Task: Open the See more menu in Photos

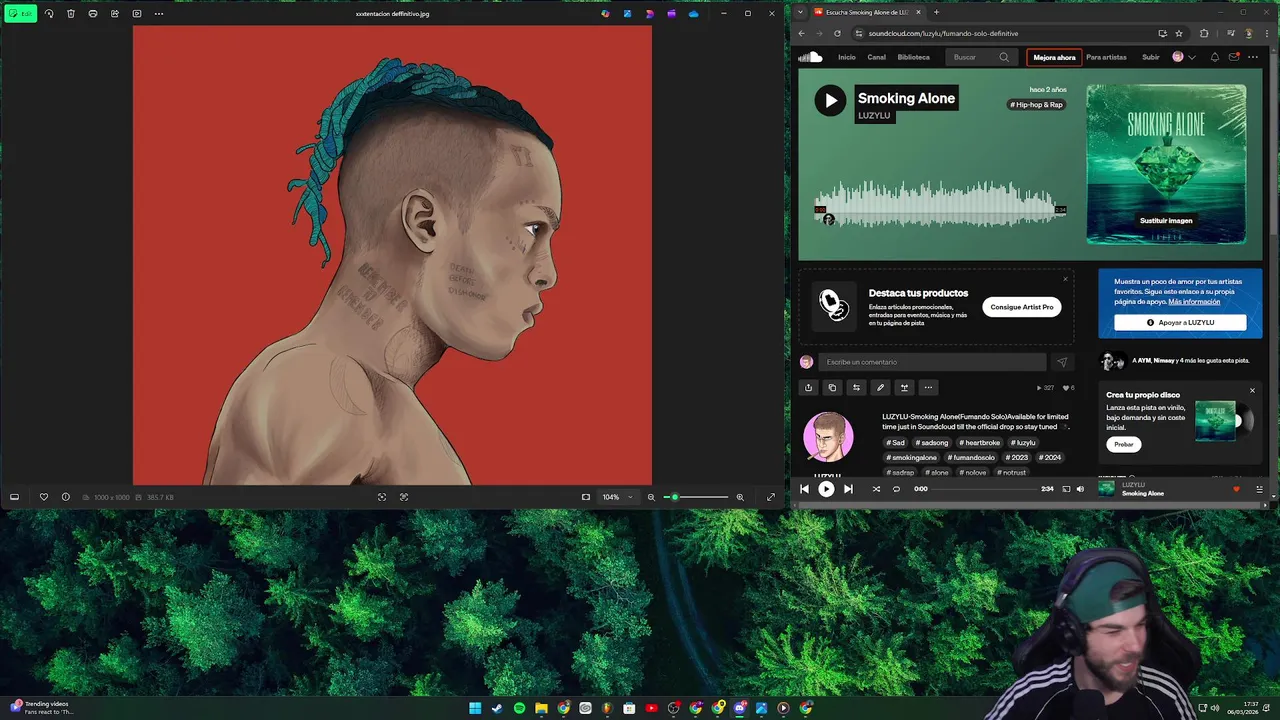Action: [x=159, y=13]
